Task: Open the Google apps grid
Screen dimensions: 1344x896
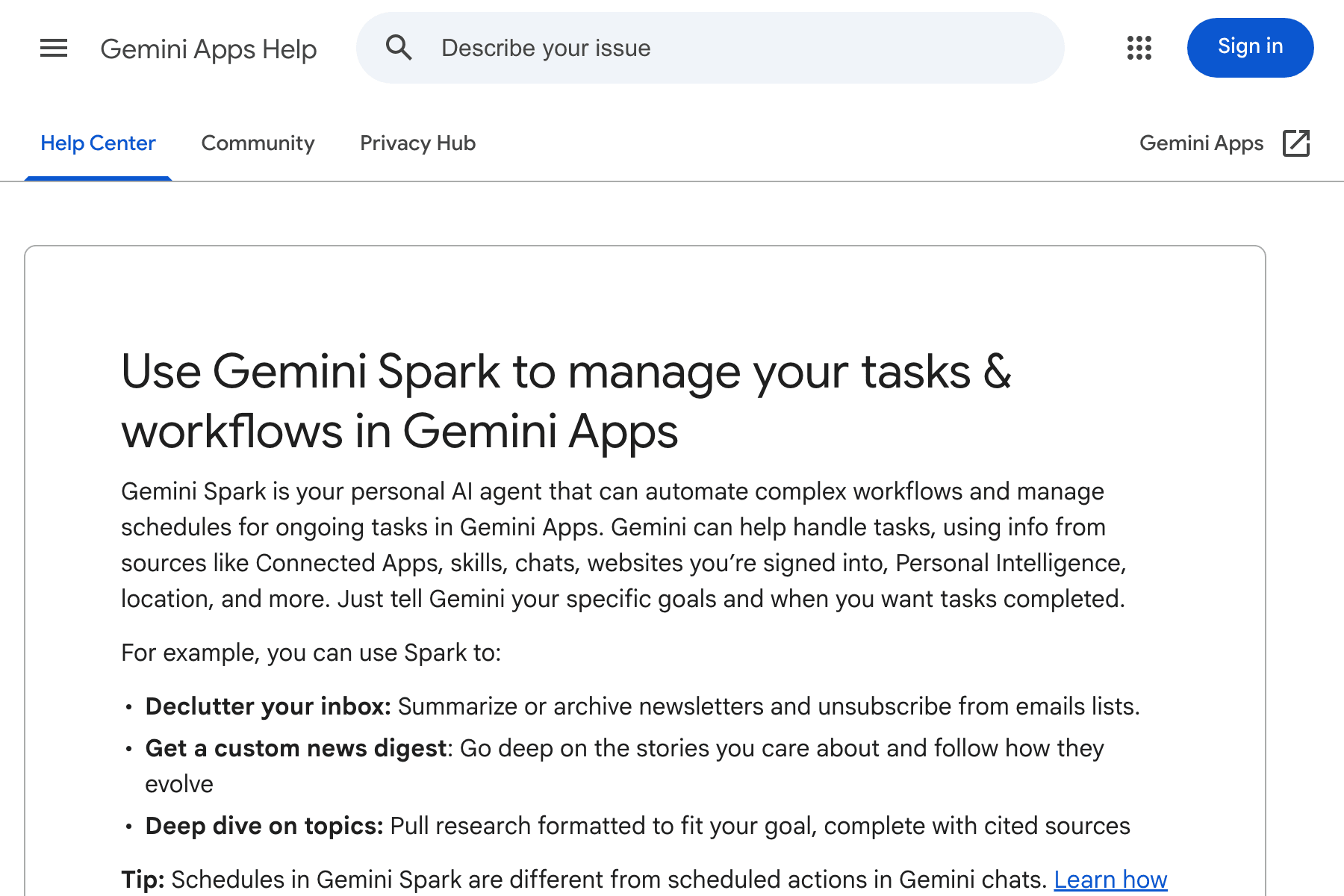Action: pos(1139,48)
